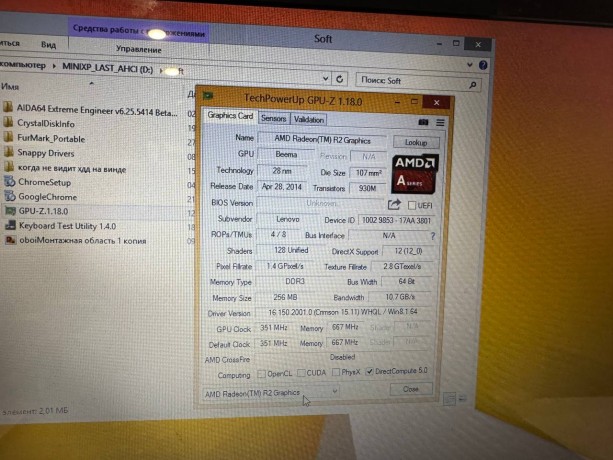Sort by the Имя column header

[10, 86]
